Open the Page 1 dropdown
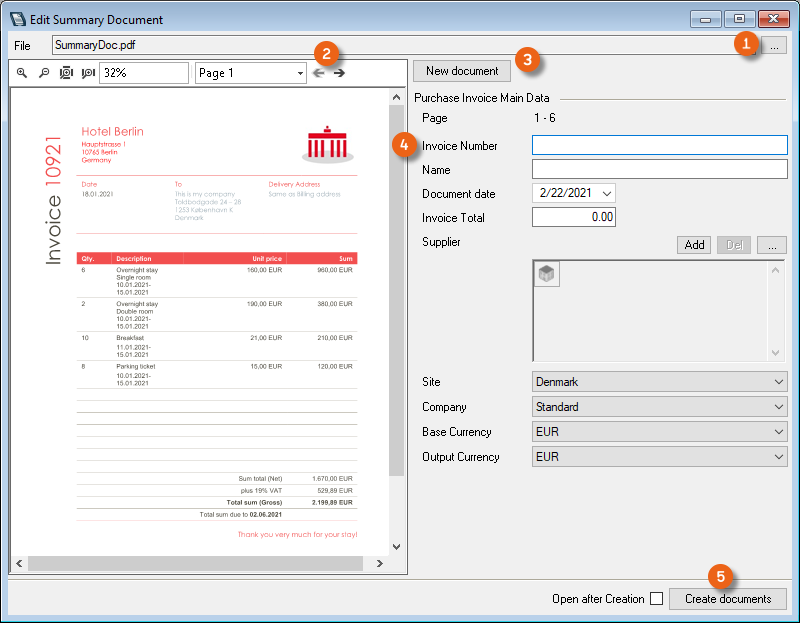Viewport: 800px width, 623px height. pyautogui.click(x=251, y=73)
